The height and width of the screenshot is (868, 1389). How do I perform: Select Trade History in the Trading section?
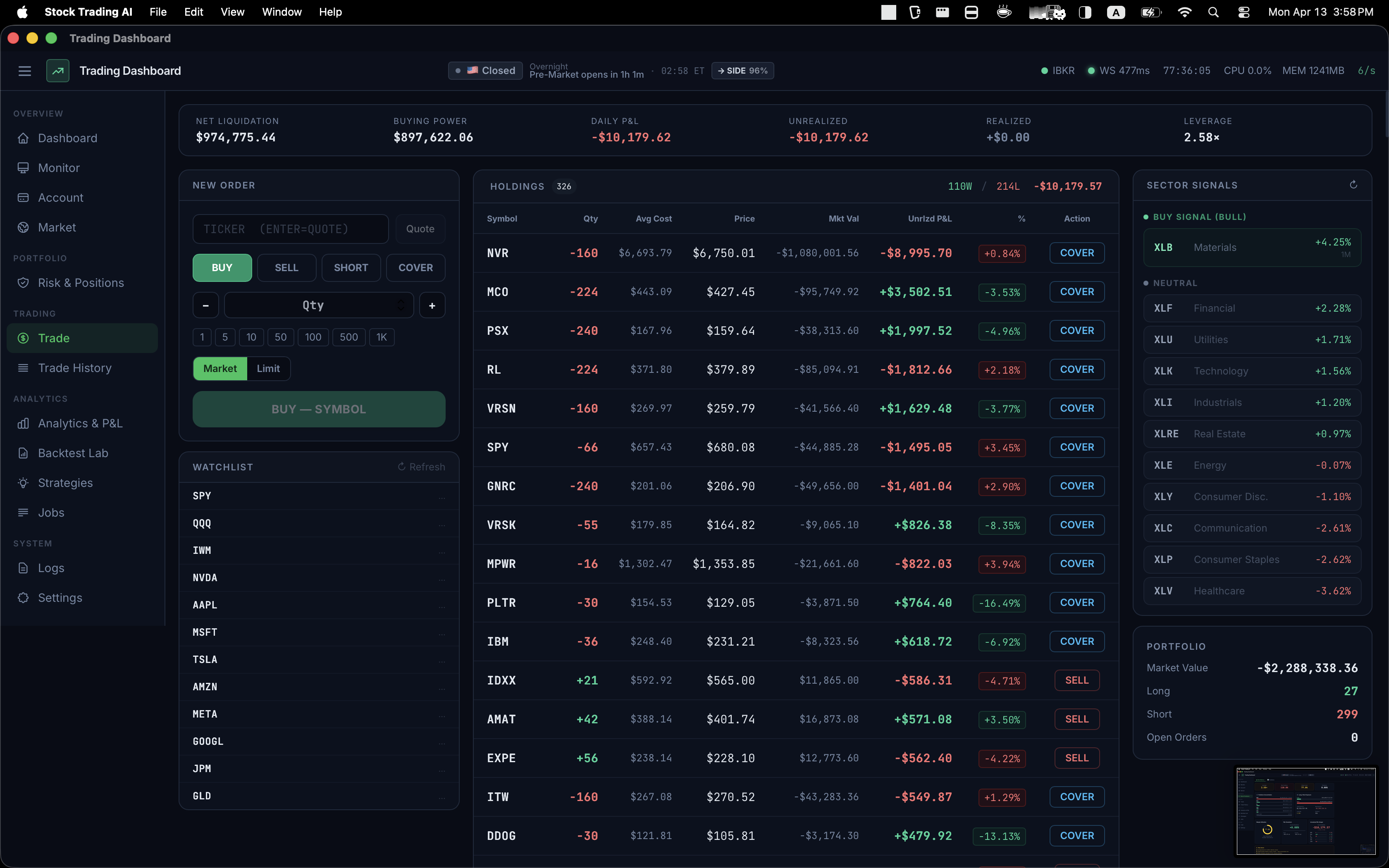[x=74, y=368]
